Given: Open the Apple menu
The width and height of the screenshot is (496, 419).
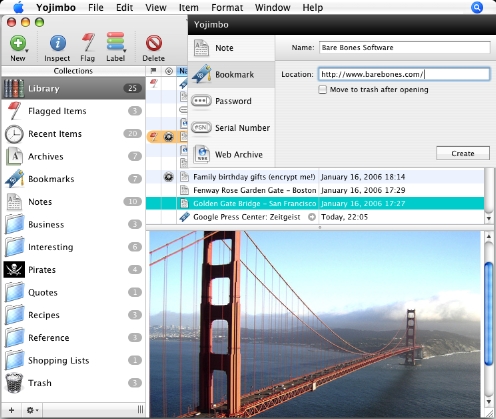Looking at the screenshot, I should click(19, 7).
